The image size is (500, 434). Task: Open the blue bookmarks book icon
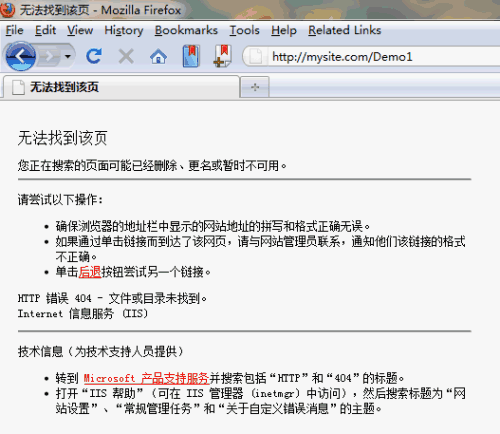click(x=191, y=56)
